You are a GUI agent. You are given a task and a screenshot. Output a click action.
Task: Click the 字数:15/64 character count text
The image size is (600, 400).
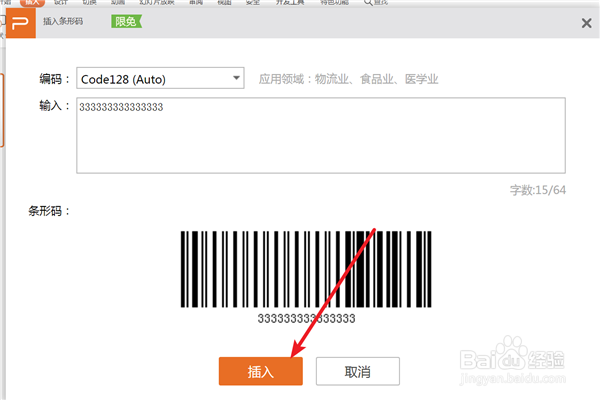pos(538,190)
